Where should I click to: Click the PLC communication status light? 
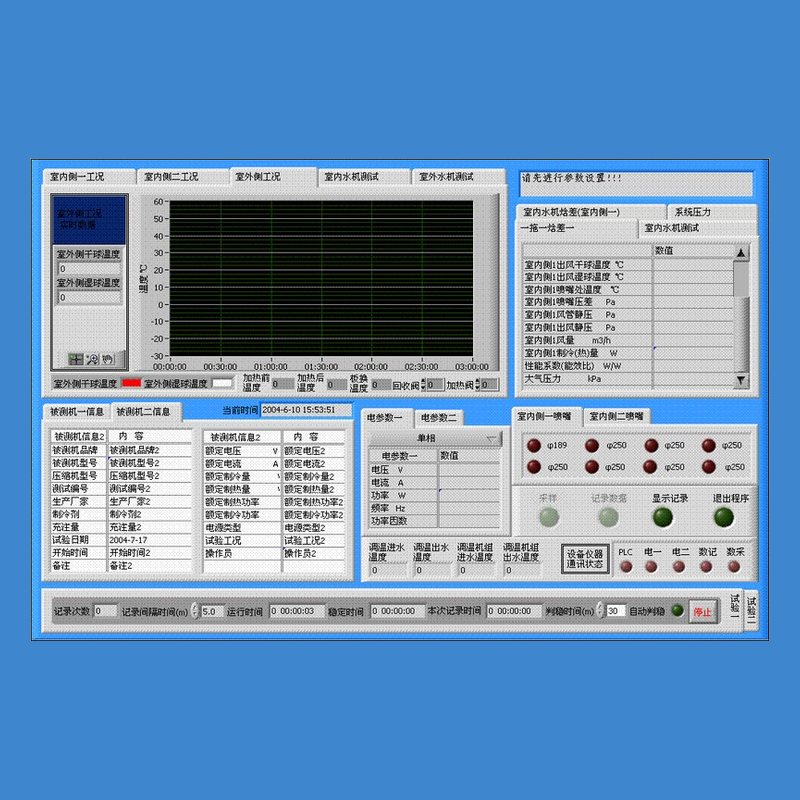point(626,566)
